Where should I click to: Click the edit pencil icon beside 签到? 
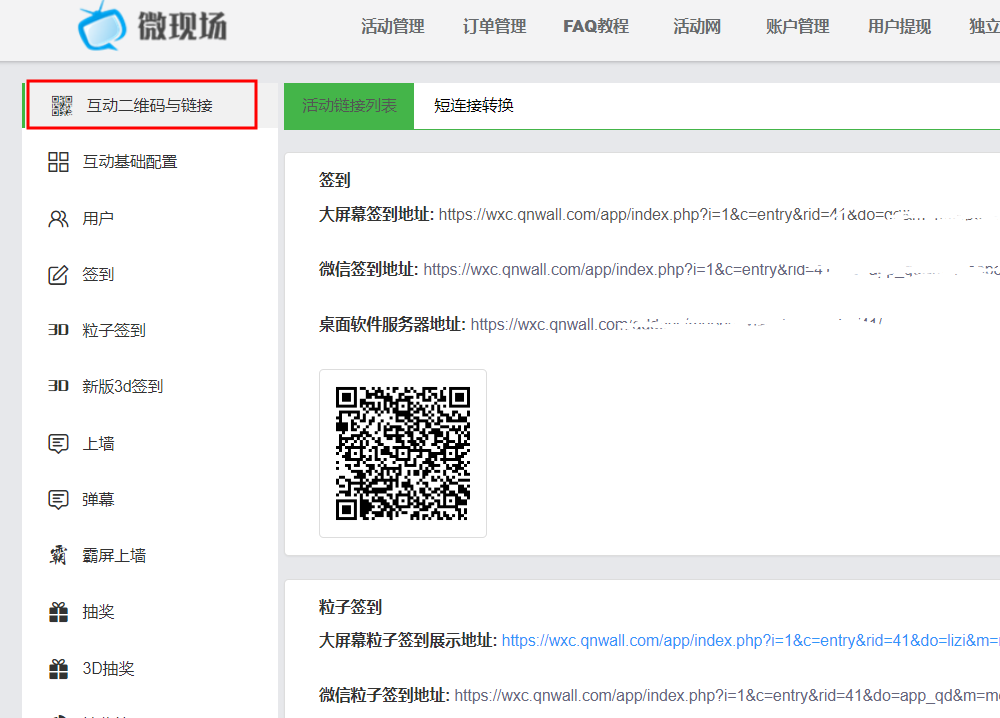pos(58,275)
